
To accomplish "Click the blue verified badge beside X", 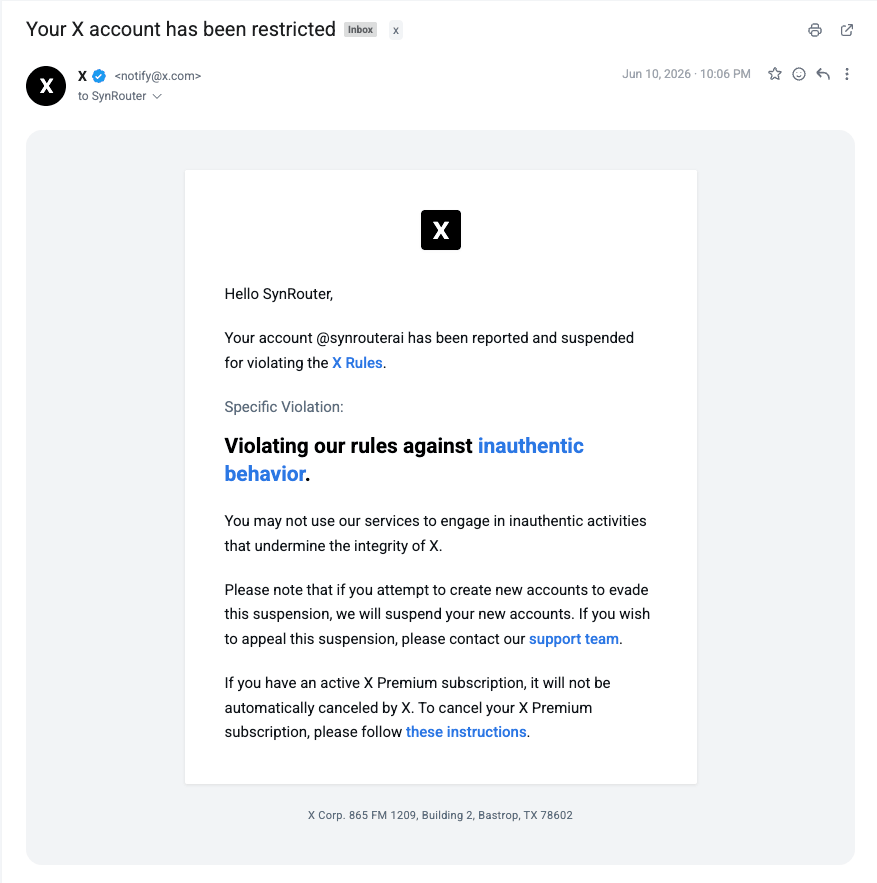I will click(99, 75).
